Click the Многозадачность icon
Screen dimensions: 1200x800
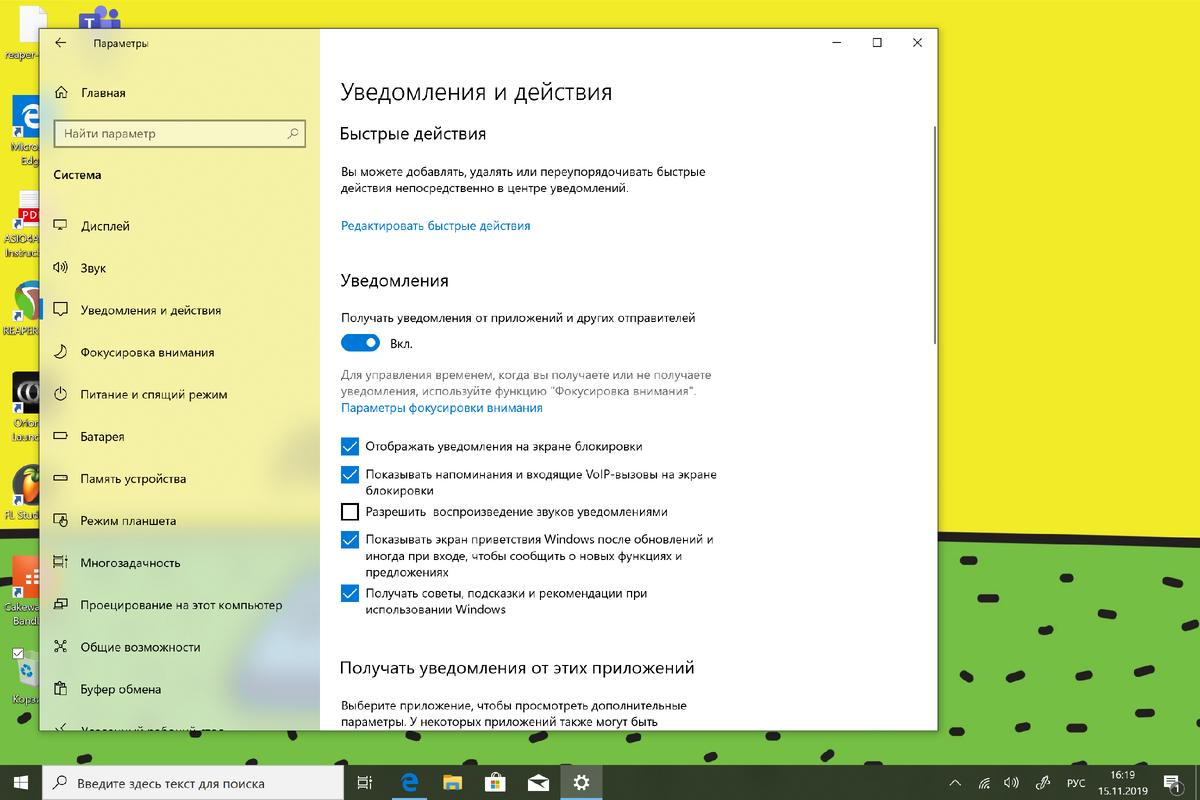[x=60, y=563]
